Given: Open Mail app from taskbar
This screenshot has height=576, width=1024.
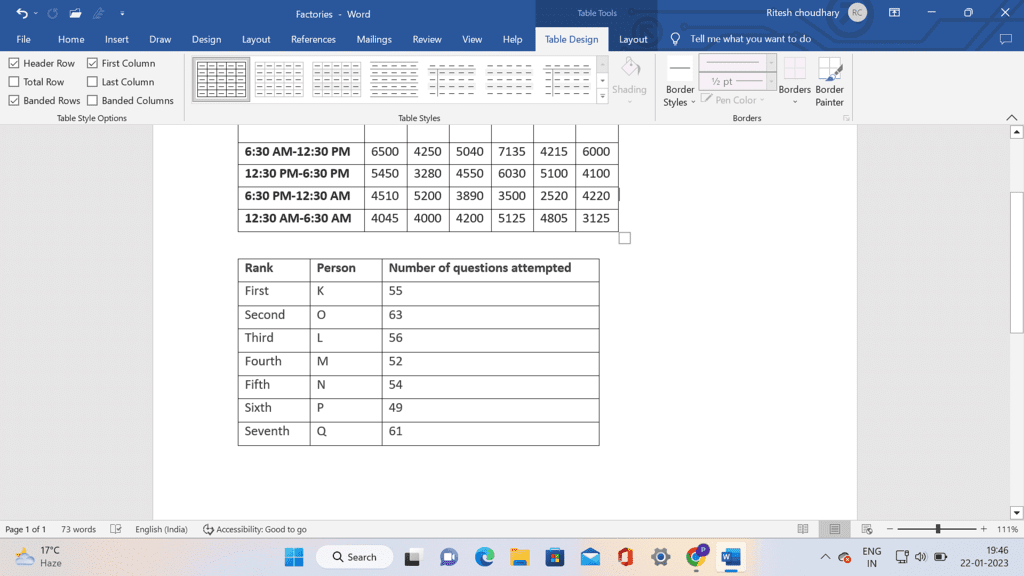Looking at the screenshot, I should coord(590,557).
